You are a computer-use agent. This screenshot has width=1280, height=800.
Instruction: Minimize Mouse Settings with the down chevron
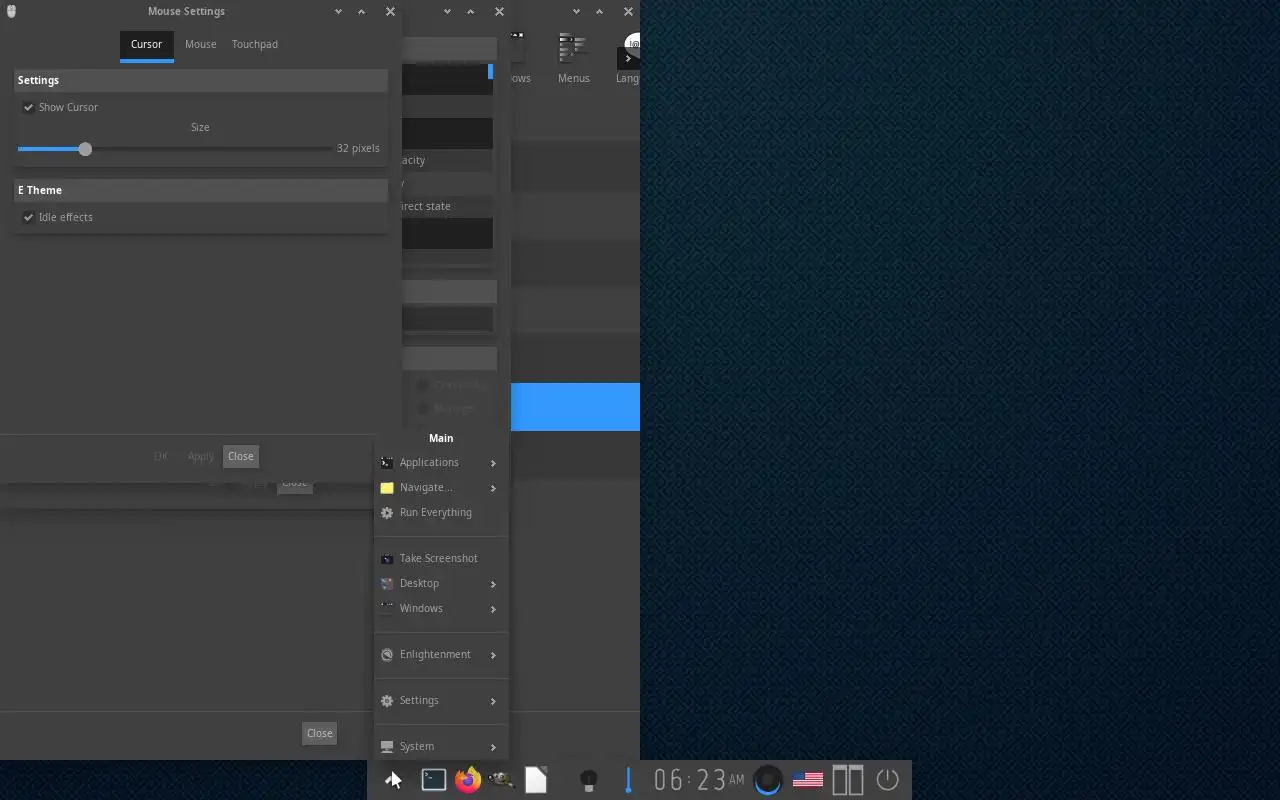coord(338,11)
